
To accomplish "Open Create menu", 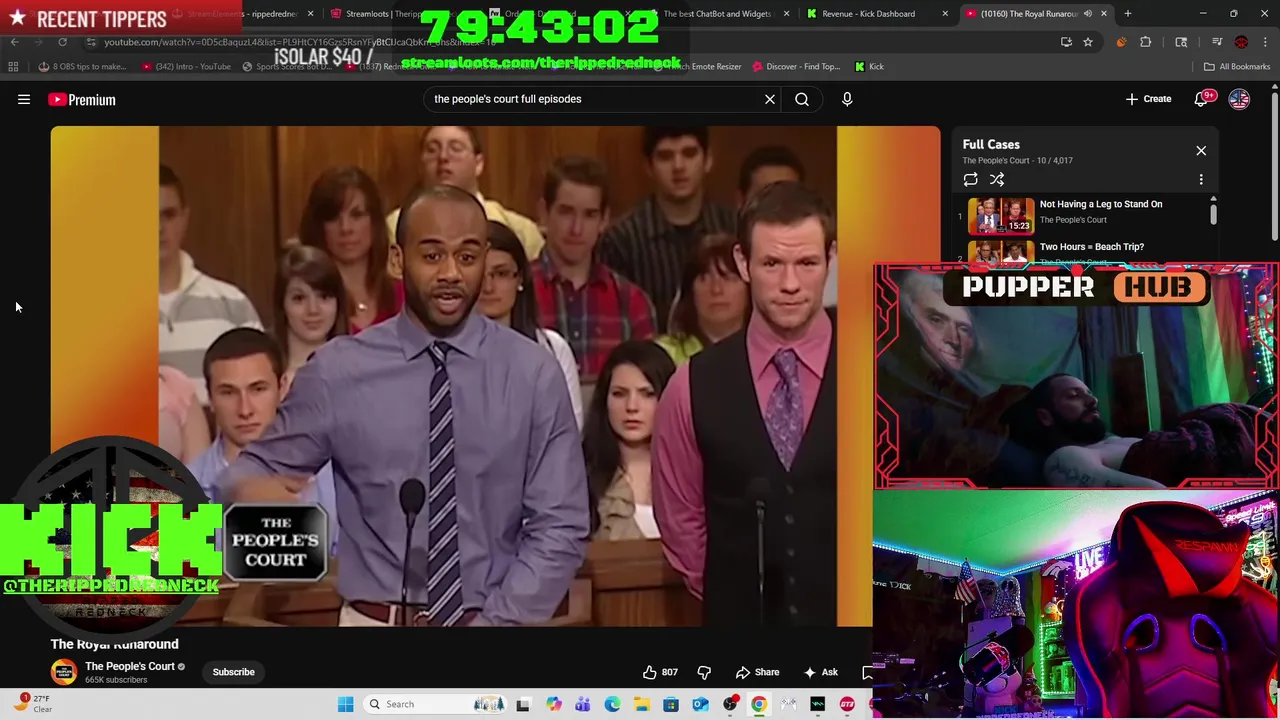I will pos(1148,99).
